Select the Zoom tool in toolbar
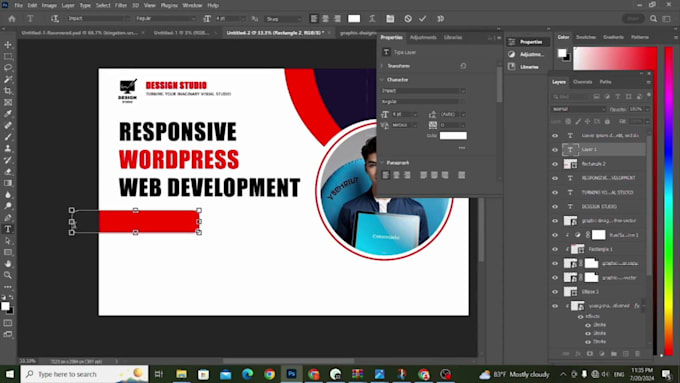680x383 pixels. tap(8, 275)
